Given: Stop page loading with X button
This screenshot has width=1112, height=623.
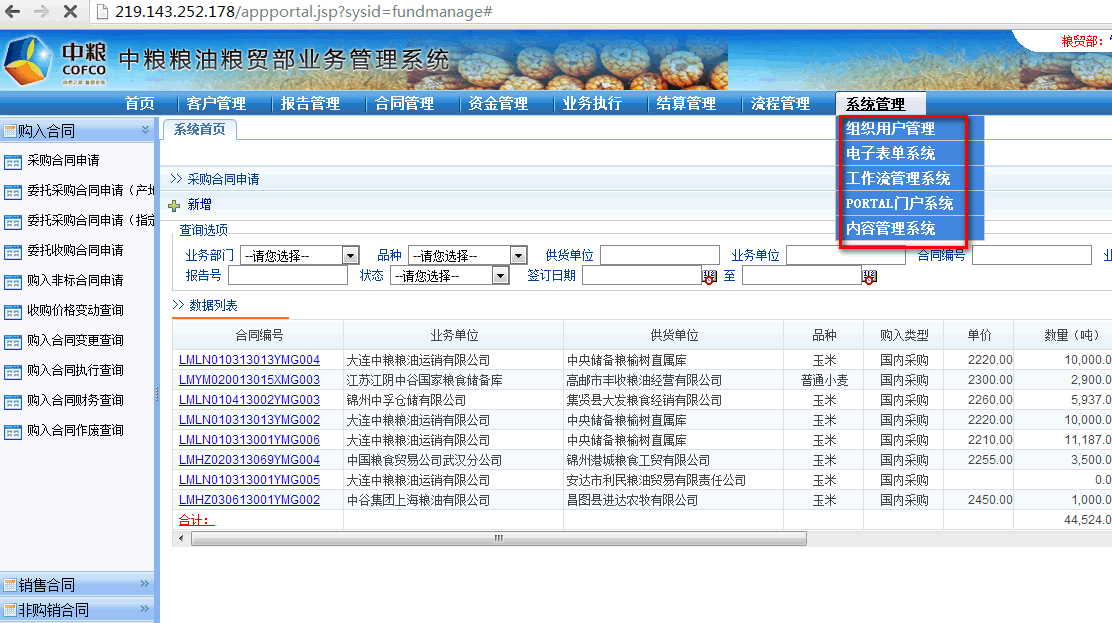Looking at the screenshot, I should click(x=70, y=11).
